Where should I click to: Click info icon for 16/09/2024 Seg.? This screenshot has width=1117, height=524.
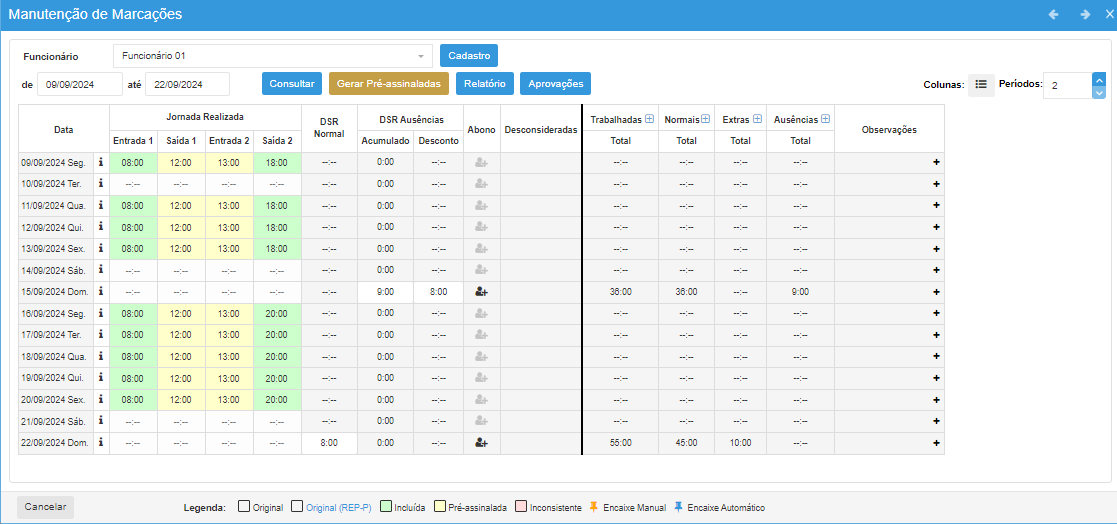coord(101,313)
